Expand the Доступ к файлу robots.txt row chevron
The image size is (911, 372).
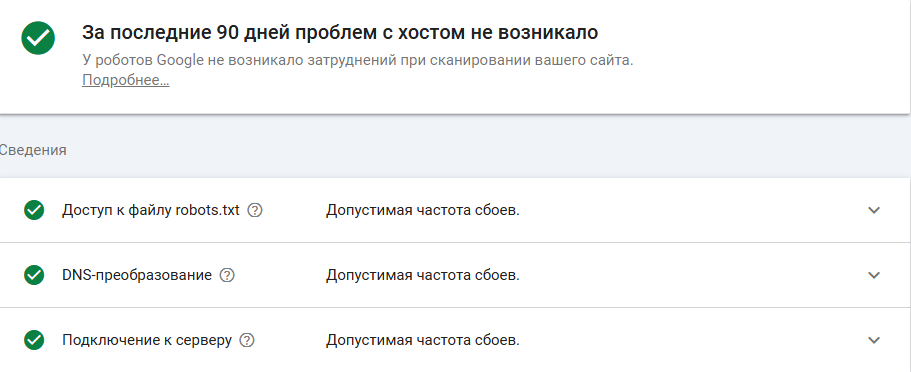tap(874, 210)
